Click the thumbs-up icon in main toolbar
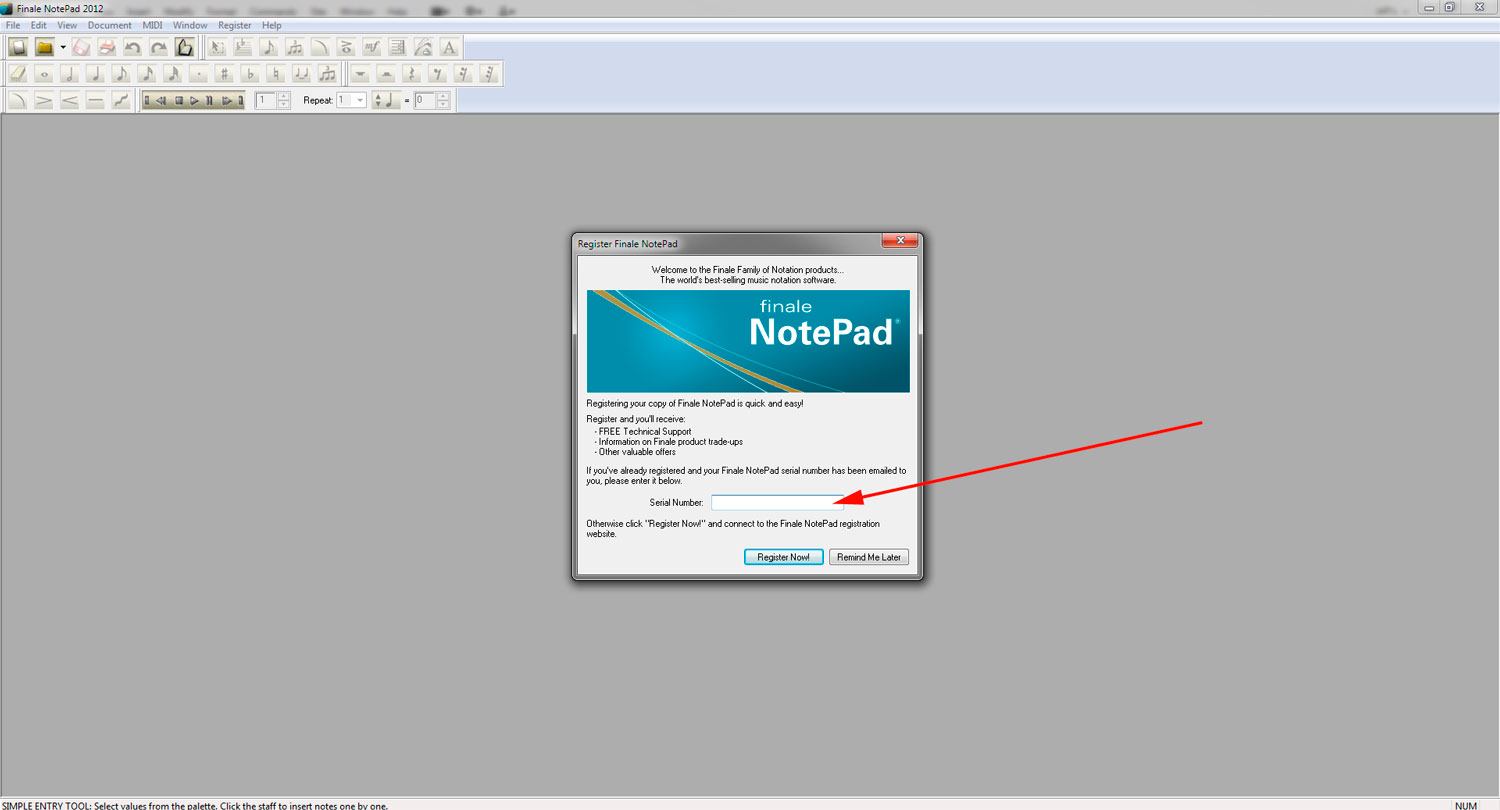This screenshot has height=810, width=1500. tap(185, 47)
